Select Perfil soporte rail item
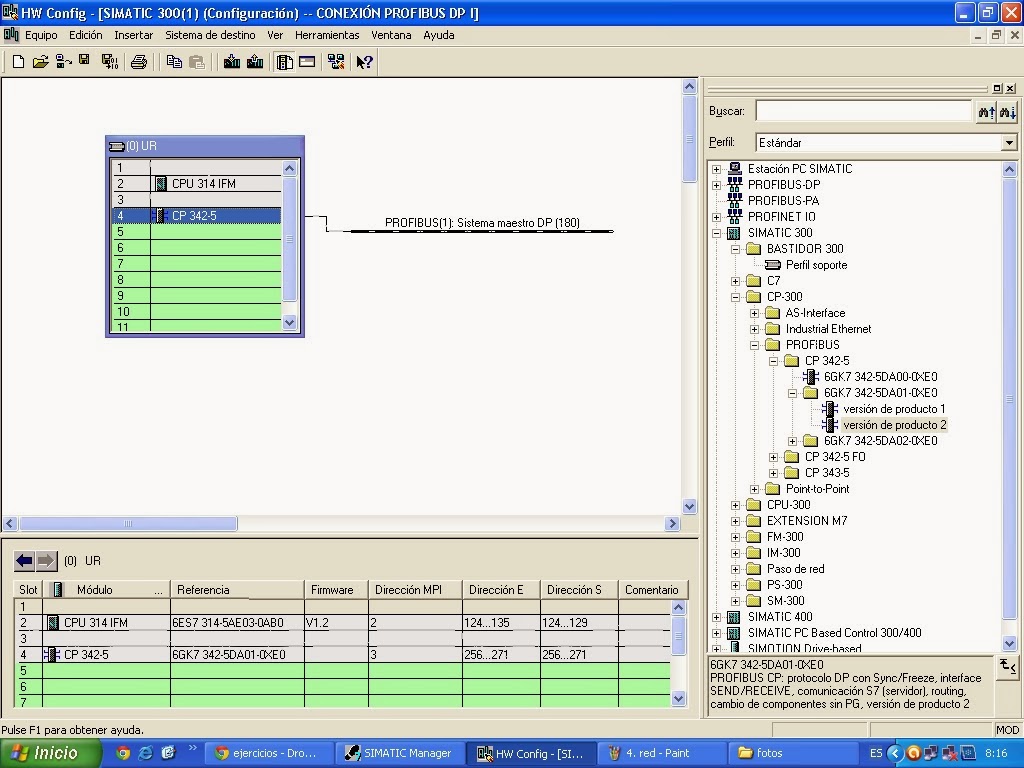The height and width of the screenshot is (768, 1024). (816, 265)
